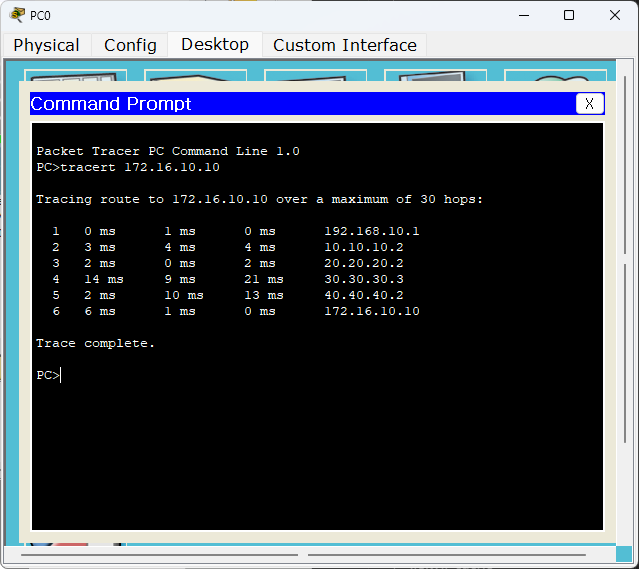Click the '13 ms' value in hop 5
Image resolution: width=639 pixels, height=569 pixels.
coord(264,295)
